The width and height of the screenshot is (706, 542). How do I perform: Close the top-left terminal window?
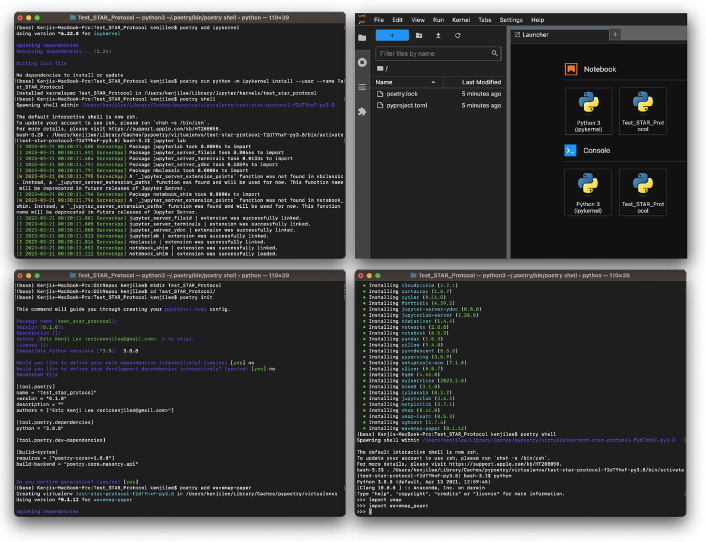tap(20, 18)
